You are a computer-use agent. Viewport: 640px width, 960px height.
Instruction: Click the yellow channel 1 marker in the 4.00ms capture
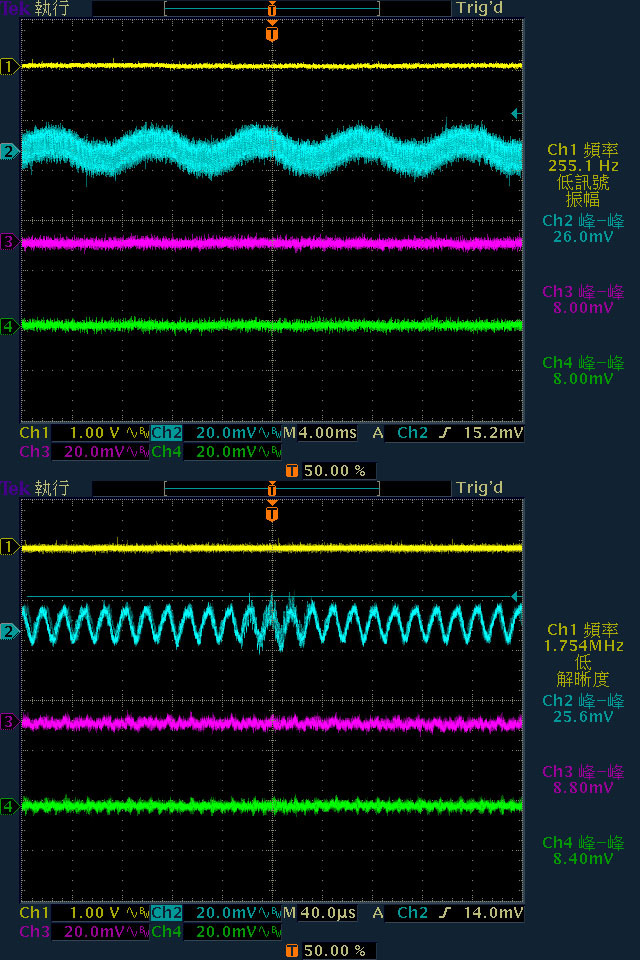point(9,66)
